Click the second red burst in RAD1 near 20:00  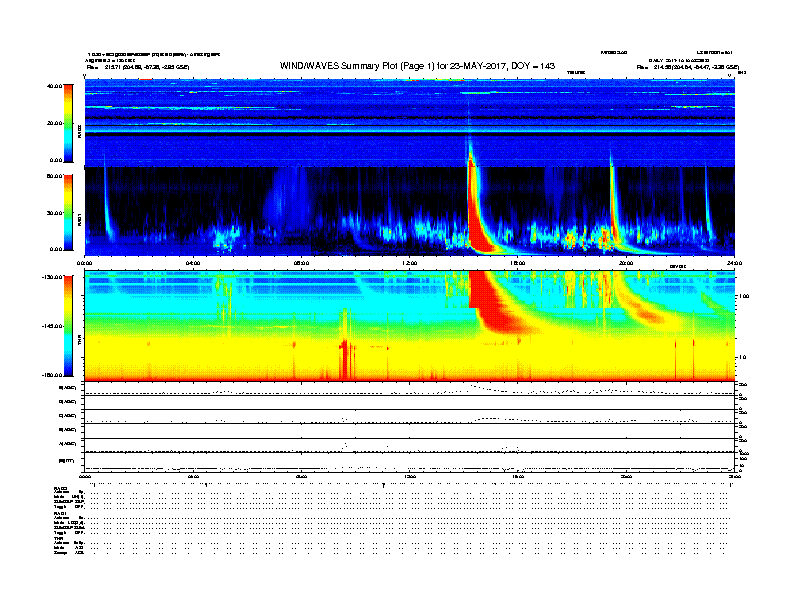coord(614,207)
